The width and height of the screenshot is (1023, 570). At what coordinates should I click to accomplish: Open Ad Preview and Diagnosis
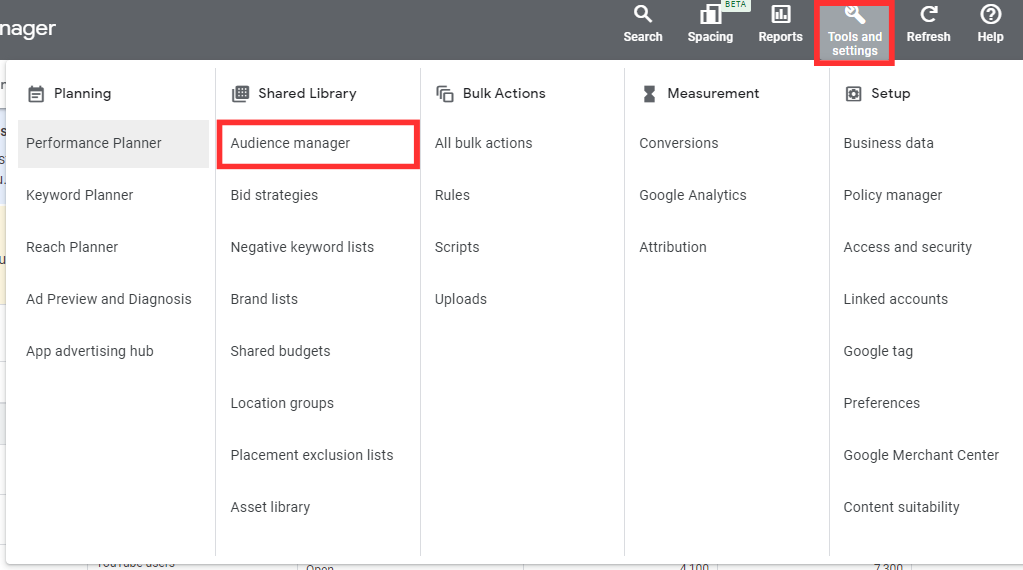pyautogui.click(x=109, y=299)
